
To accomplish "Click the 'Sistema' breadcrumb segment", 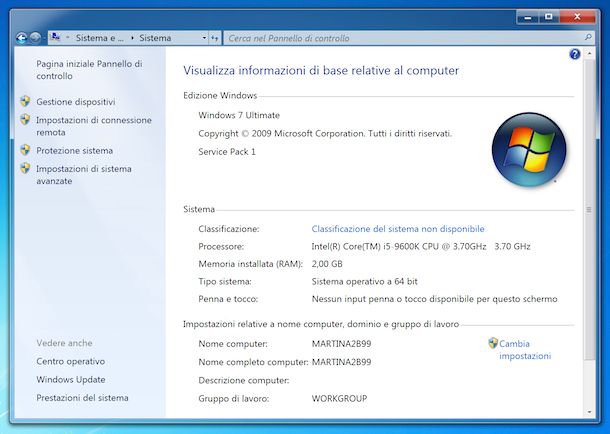I will [155, 38].
